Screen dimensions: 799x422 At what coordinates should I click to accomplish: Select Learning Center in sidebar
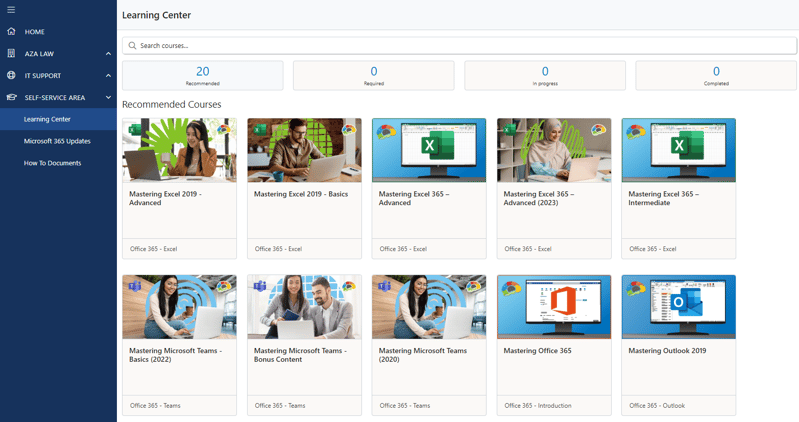58,119
